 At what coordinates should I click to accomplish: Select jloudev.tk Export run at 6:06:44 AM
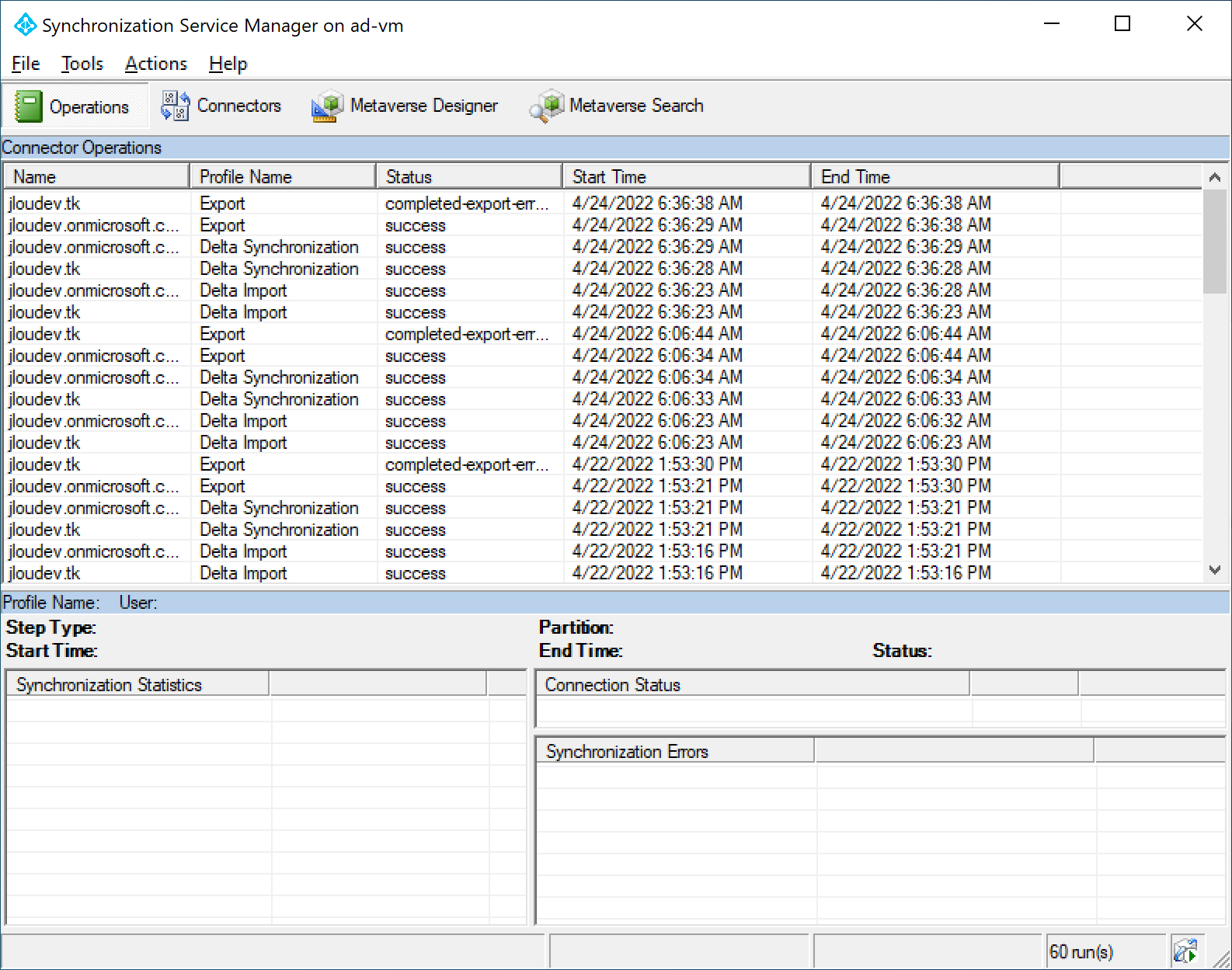602,333
